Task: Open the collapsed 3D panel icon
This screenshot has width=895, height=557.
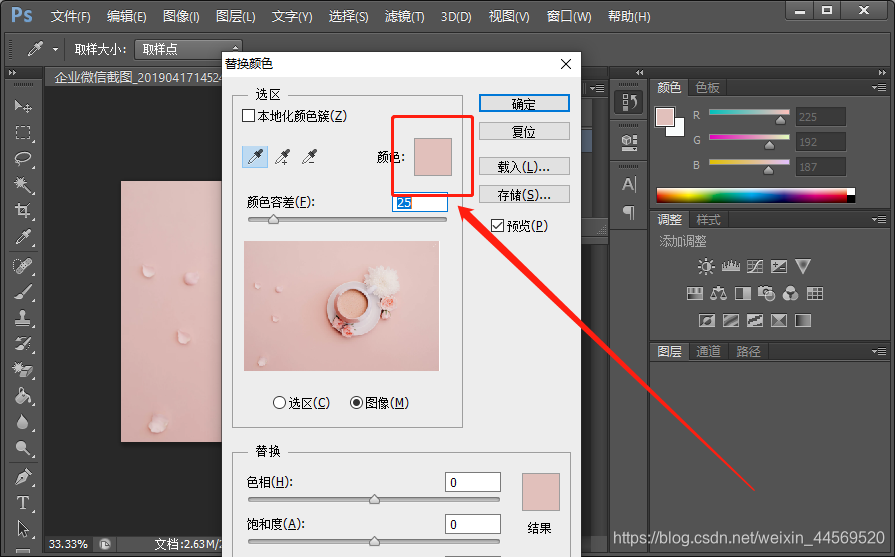Action: [629, 142]
